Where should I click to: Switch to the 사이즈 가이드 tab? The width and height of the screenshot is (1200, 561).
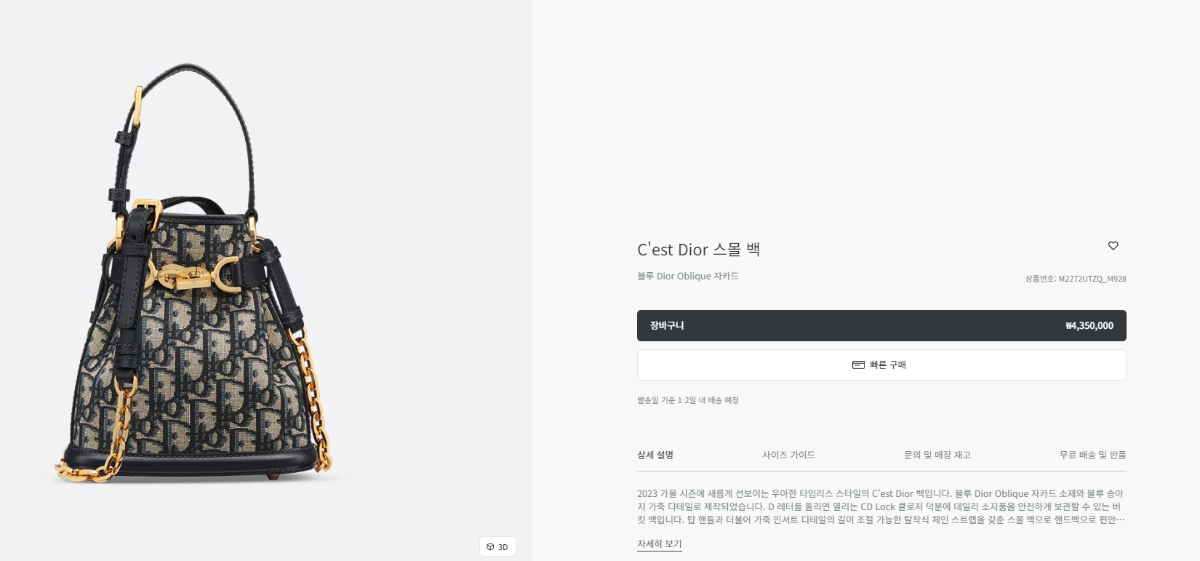click(788, 455)
